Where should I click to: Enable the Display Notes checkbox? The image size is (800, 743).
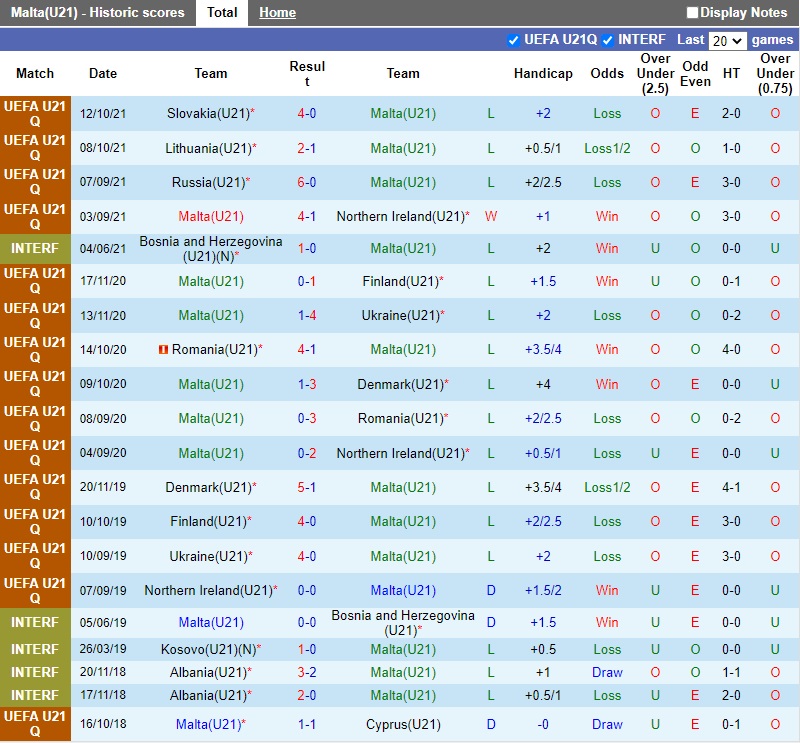pos(693,13)
